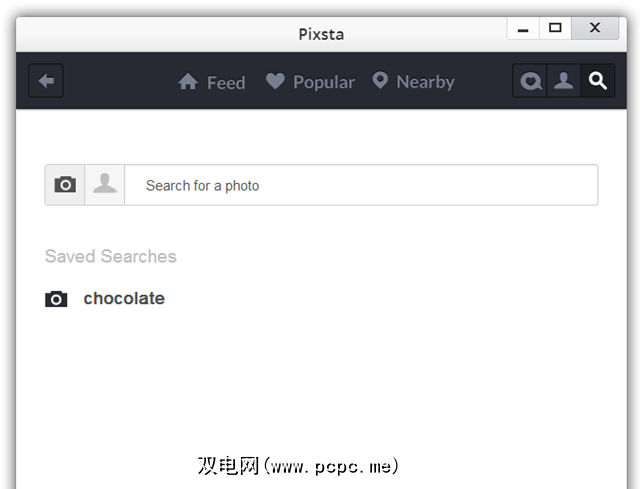Focus the "Search for a photo" field

(x=360, y=185)
